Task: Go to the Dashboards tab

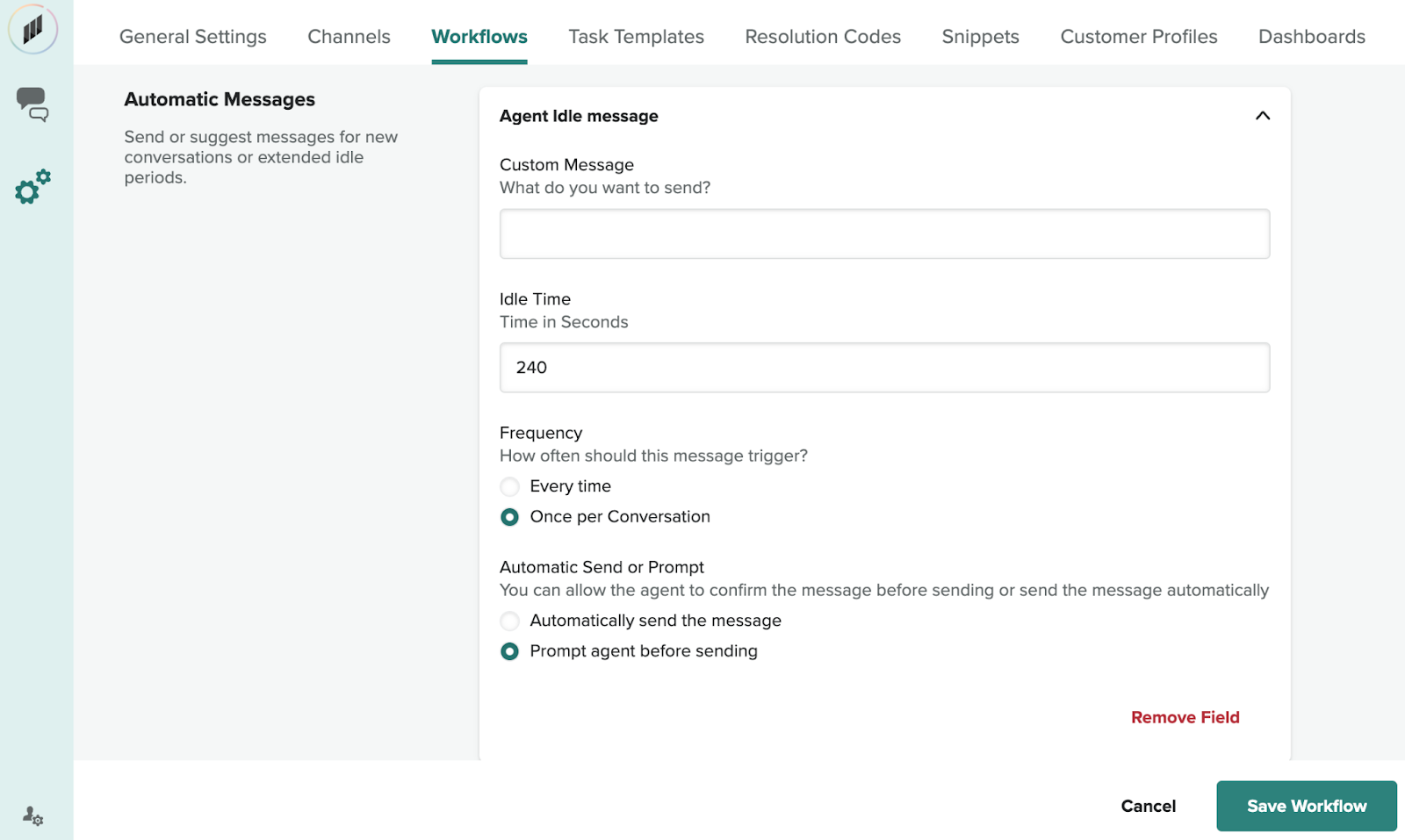Action: (1311, 37)
